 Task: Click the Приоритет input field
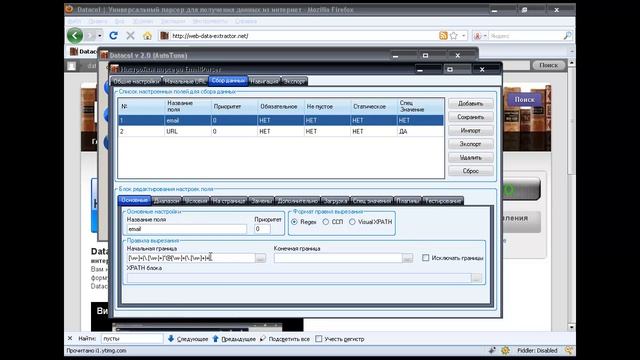[262, 229]
